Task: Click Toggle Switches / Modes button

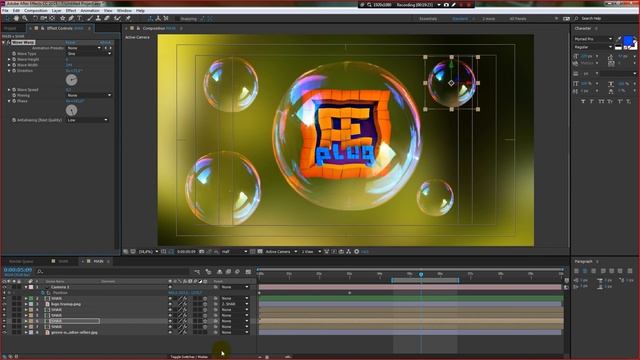Action: pyautogui.click(x=189, y=357)
